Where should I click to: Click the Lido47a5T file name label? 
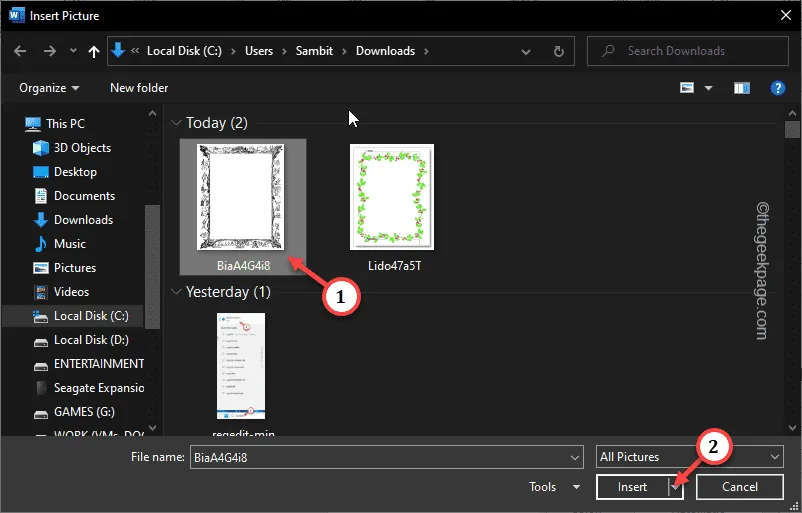click(x=394, y=266)
